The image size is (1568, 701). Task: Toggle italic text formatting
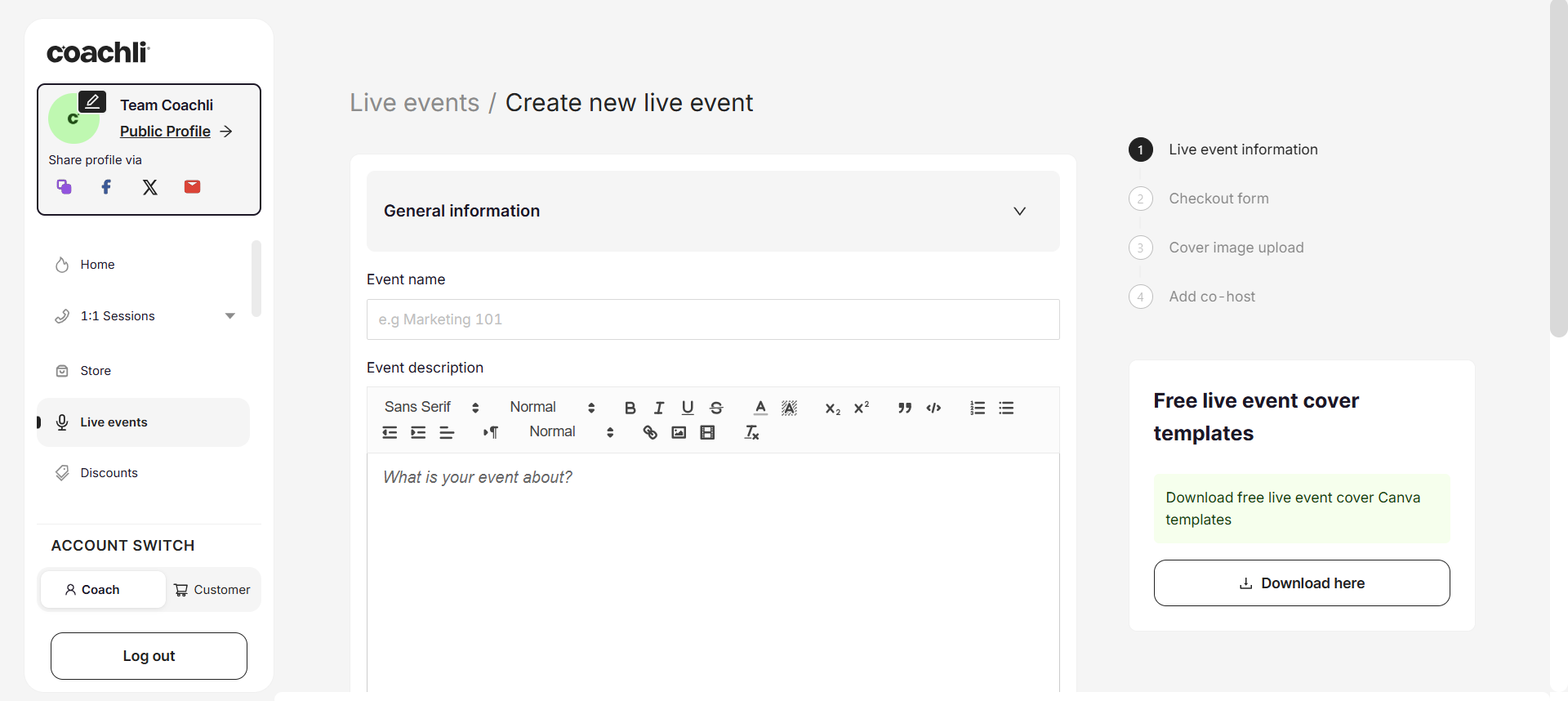point(659,408)
